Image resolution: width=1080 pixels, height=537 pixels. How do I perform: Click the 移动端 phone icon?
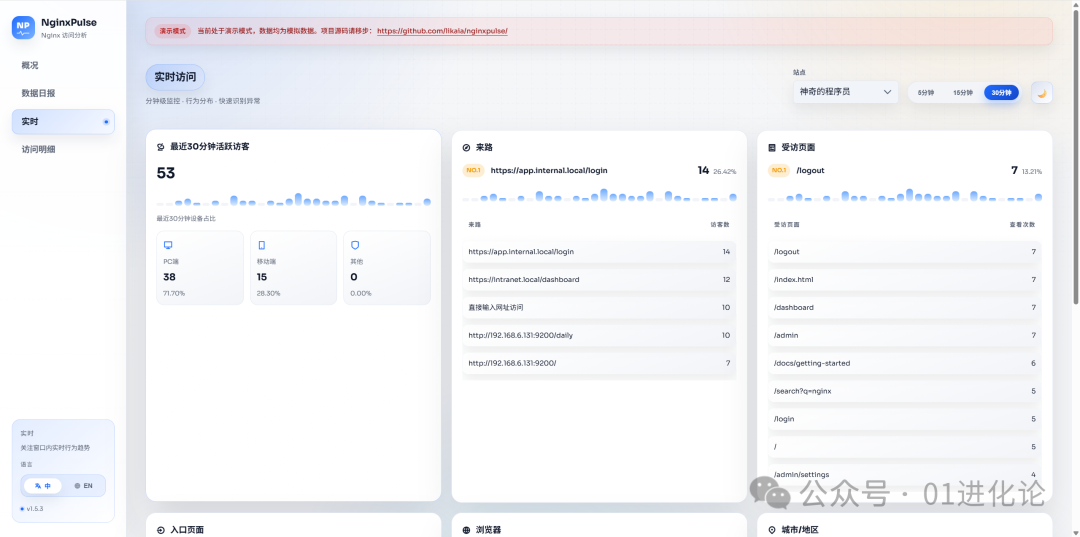262,244
